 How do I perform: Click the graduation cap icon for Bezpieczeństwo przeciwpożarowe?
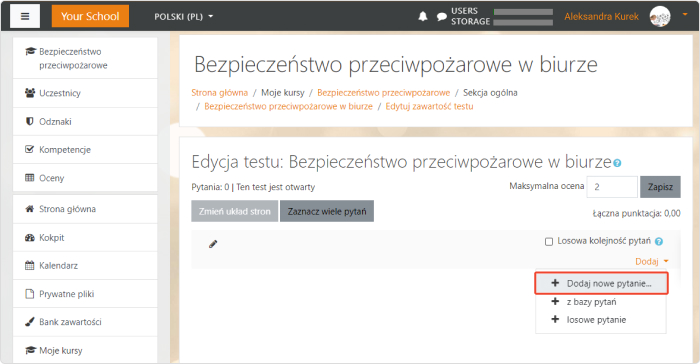click(30, 51)
